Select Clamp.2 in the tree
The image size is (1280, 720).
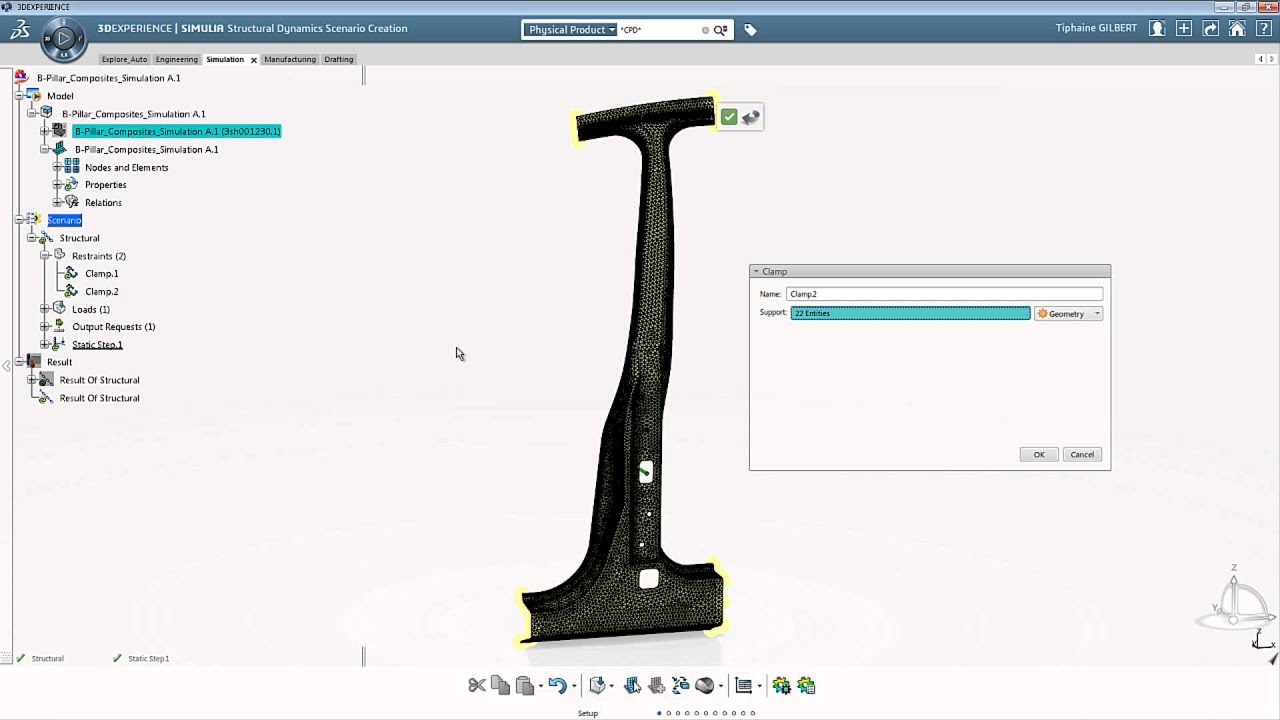102,292
